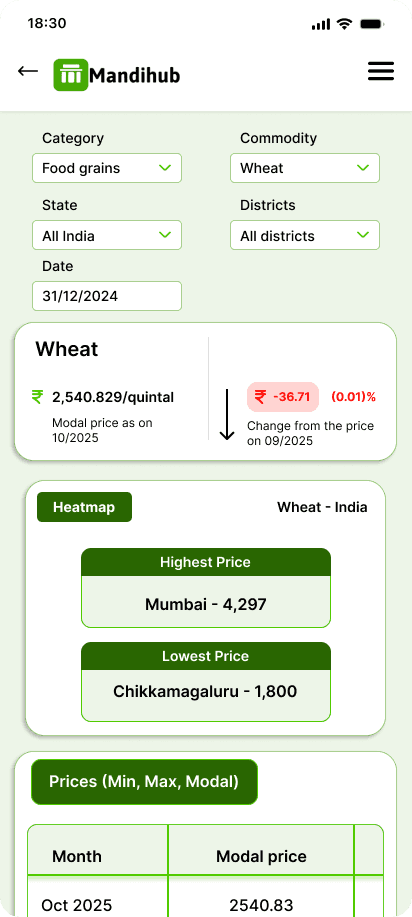Click the downward price trend arrow
Screen dimensions: 412x917
point(227,414)
